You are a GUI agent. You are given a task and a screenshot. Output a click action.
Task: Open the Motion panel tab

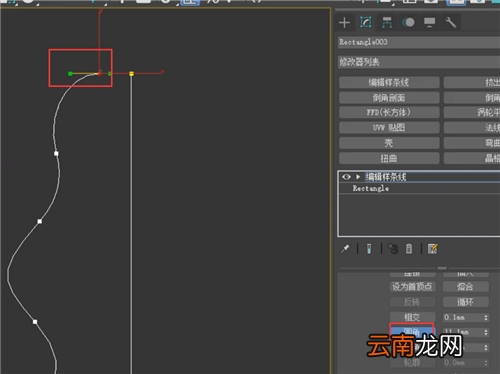pos(408,23)
